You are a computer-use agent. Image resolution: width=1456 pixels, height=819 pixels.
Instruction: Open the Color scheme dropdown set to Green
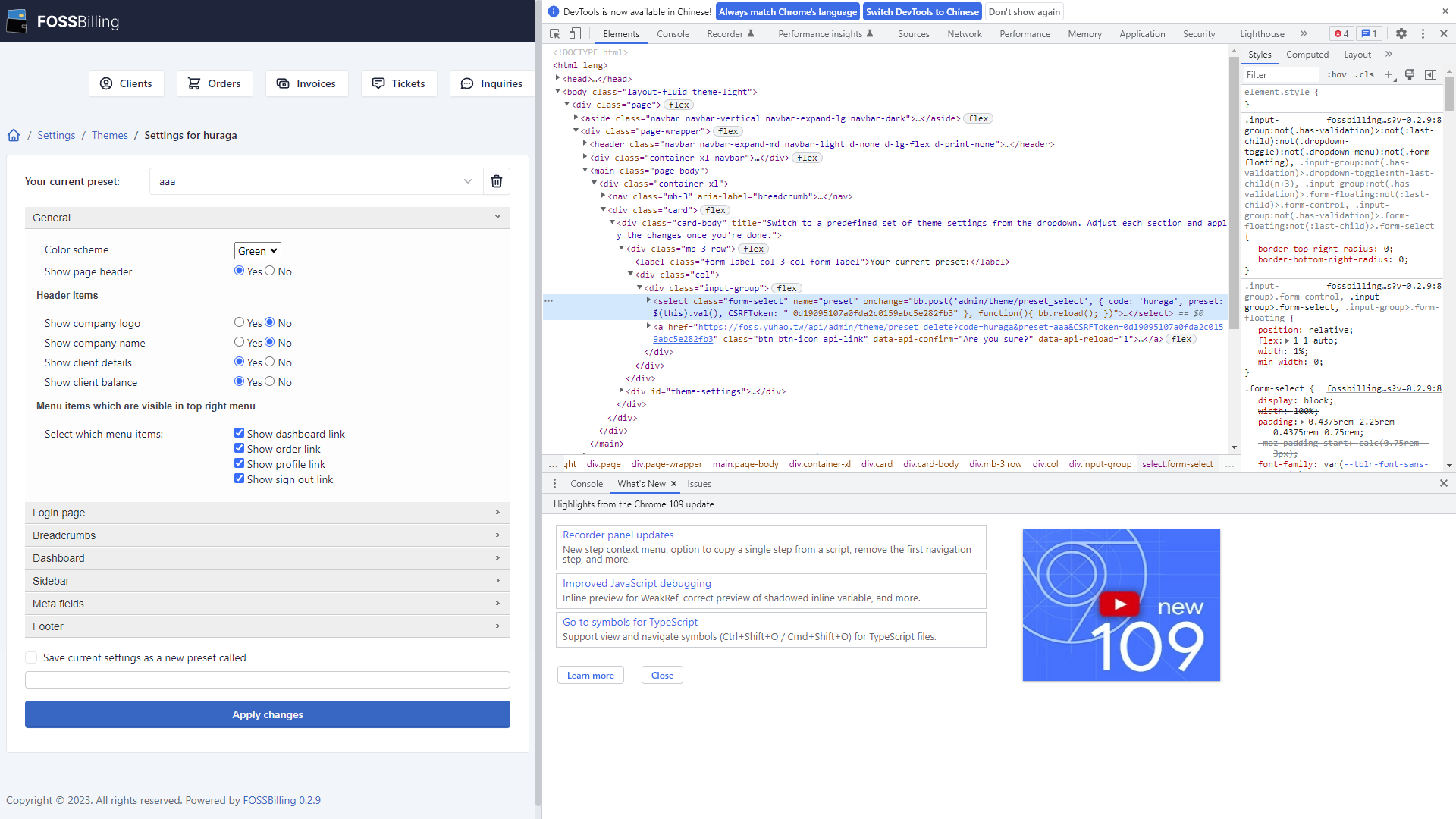(257, 250)
